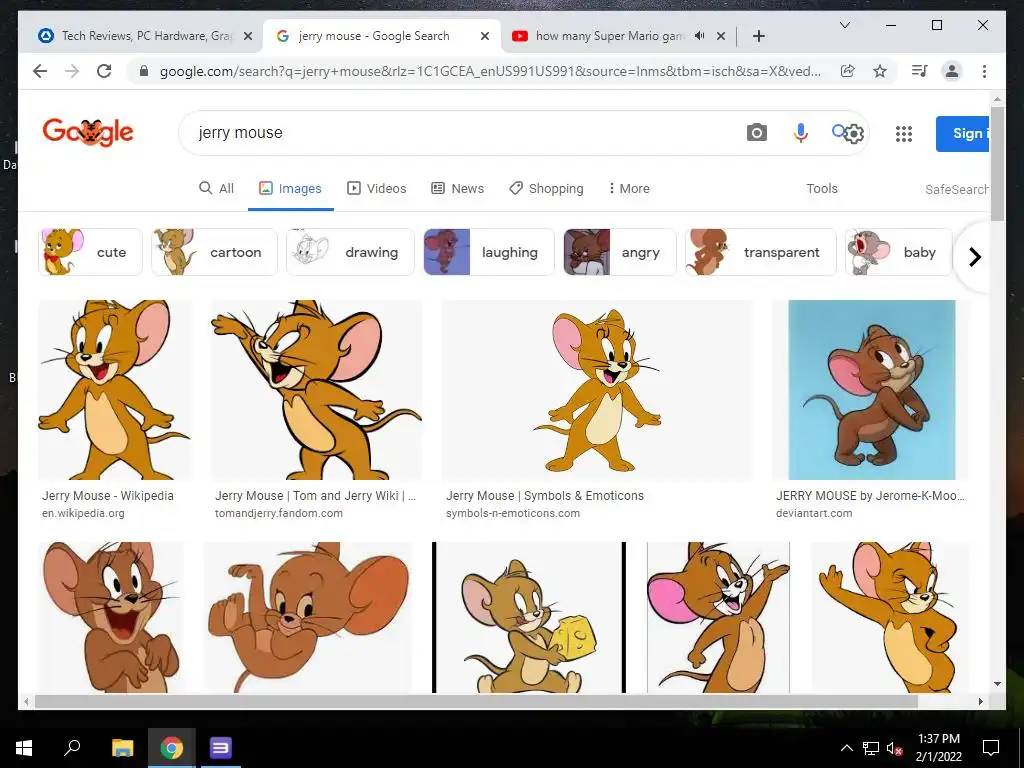Open Google search settings gear

pos(854,134)
